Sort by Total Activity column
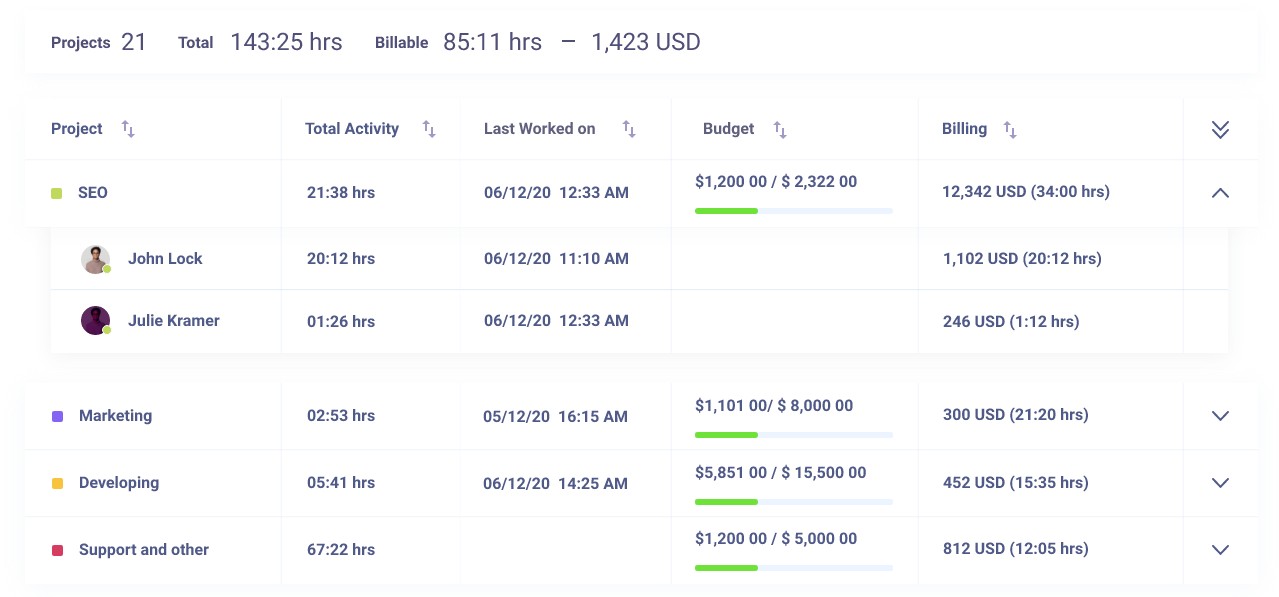1279x597 pixels. tap(429, 129)
